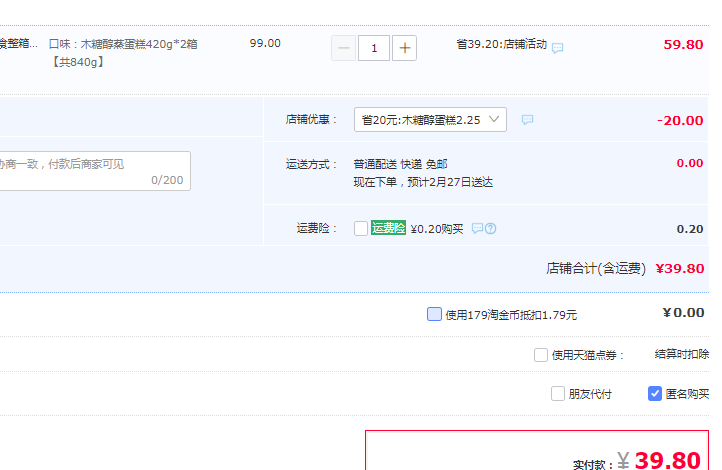The image size is (722, 470).
Task: Click 现在下单，预计2月27日送达 text
Action: tap(423, 182)
